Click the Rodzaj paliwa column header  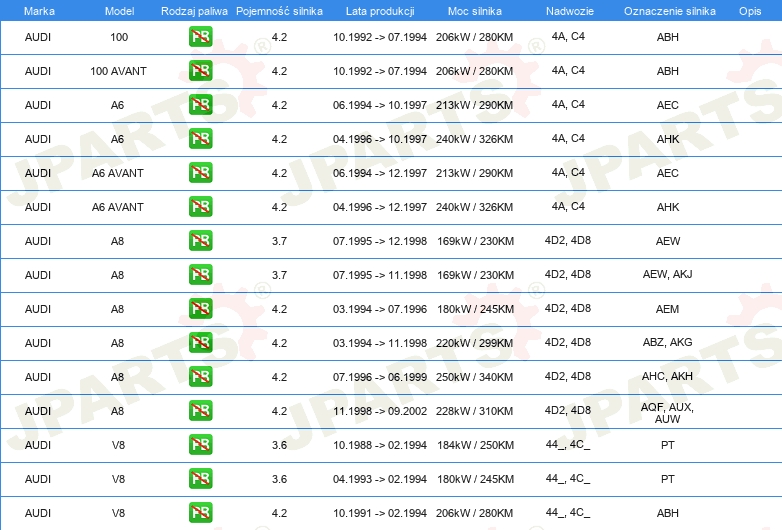point(194,11)
